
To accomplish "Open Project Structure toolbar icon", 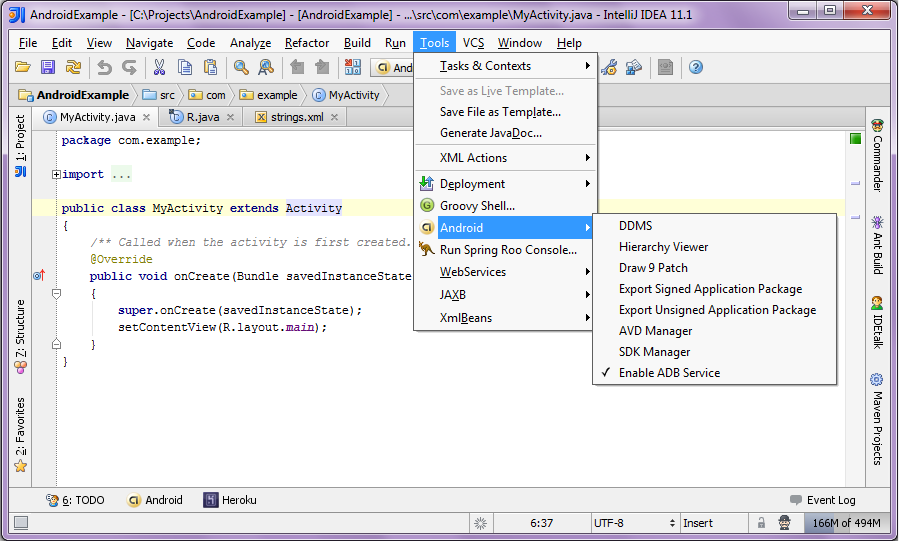I will (x=633, y=68).
